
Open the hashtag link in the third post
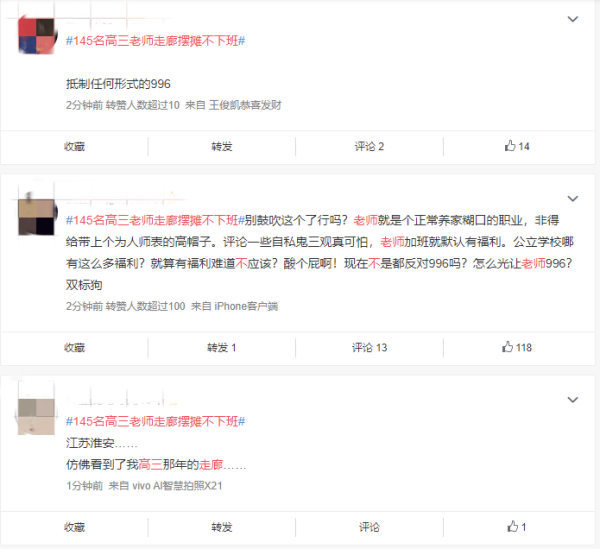point(155,421)
